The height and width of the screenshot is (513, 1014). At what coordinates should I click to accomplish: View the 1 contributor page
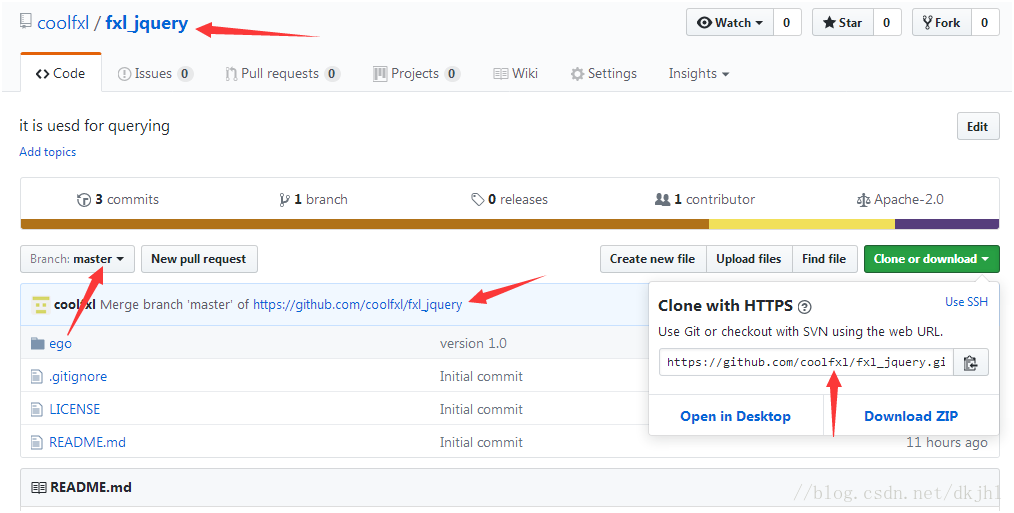pyautogui.click(x=705, y=200)
